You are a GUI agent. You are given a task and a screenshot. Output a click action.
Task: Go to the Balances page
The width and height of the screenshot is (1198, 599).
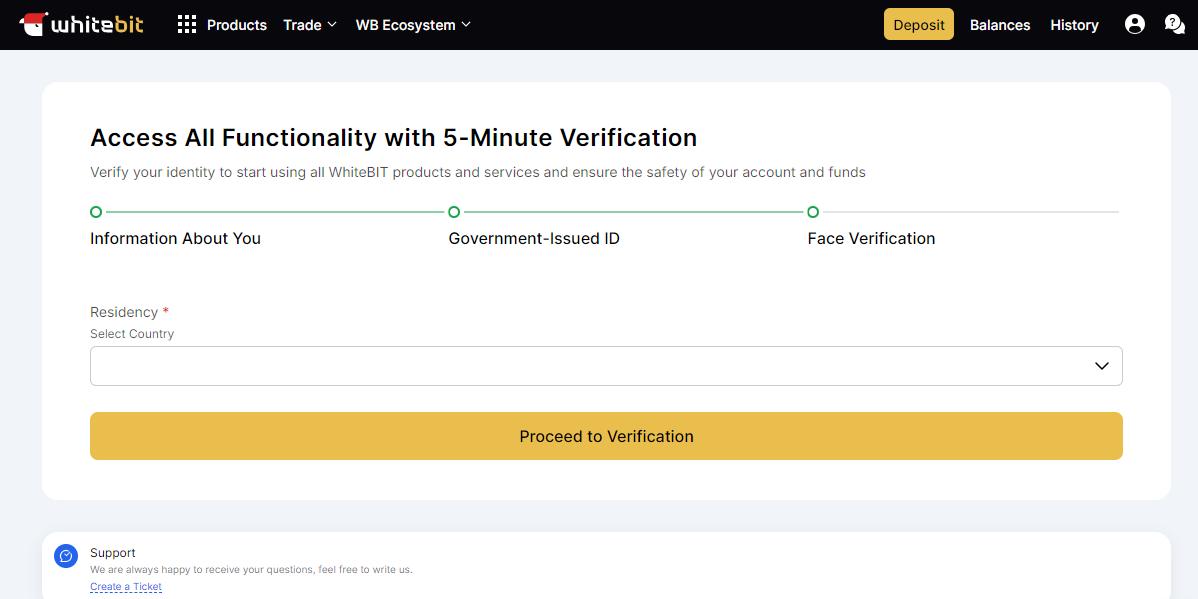click(x=999, y=24)
